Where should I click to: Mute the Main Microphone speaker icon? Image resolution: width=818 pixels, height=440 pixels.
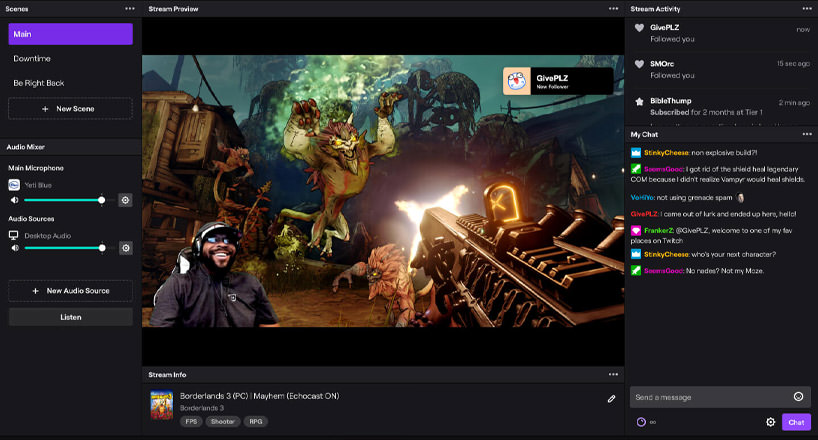tap(15, 200)
